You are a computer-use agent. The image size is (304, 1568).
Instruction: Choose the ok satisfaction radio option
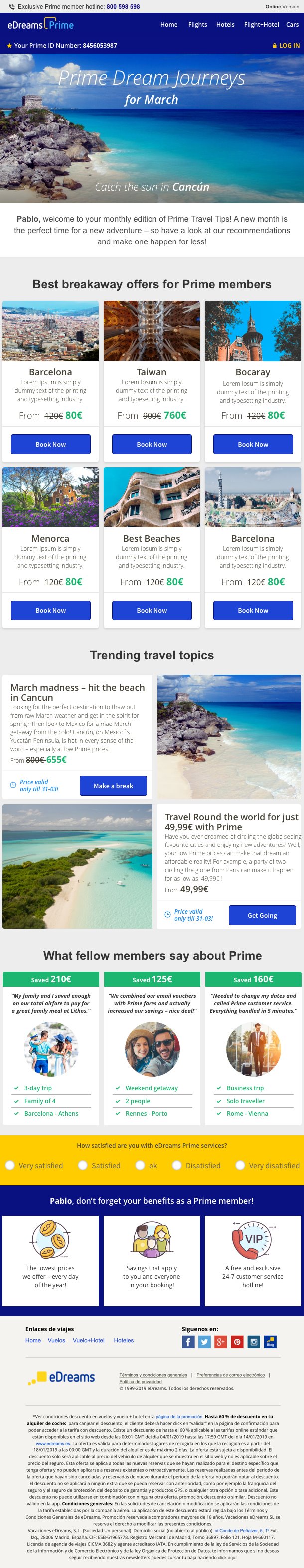click(140, 1165)
